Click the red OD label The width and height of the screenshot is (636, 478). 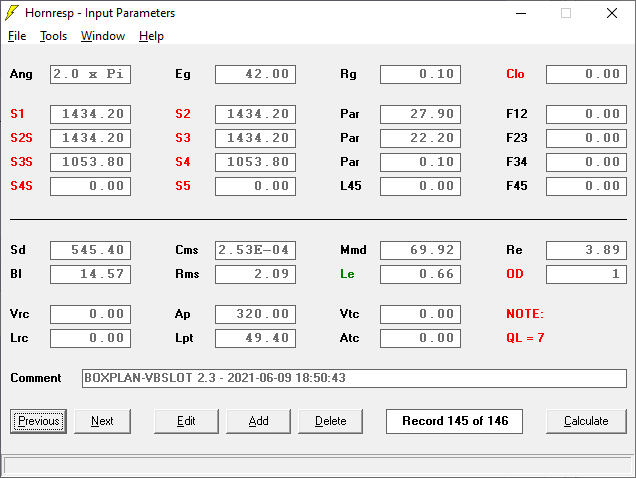tap(515, 274)
